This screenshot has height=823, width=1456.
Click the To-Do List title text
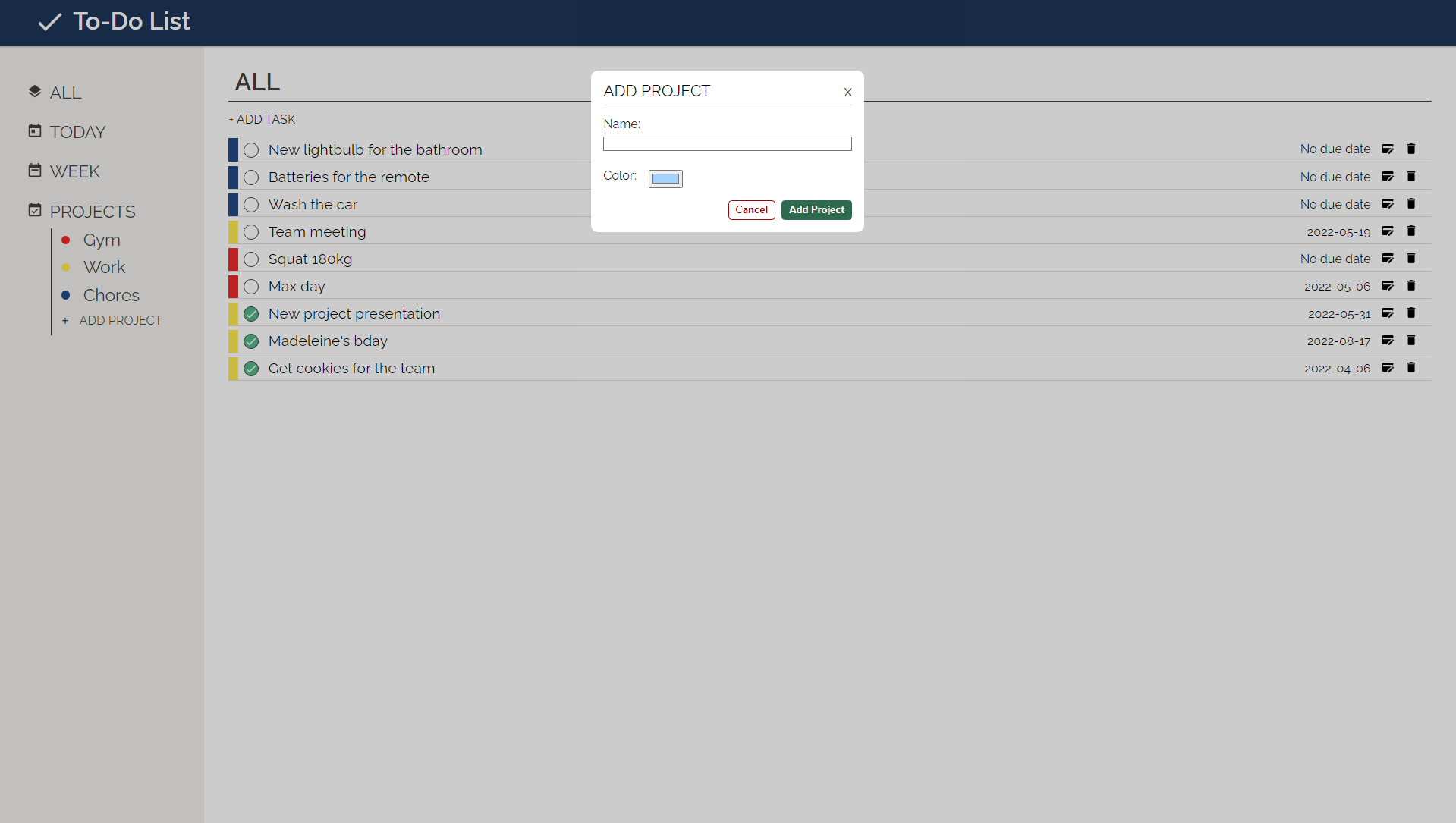(x=131, y=21)
